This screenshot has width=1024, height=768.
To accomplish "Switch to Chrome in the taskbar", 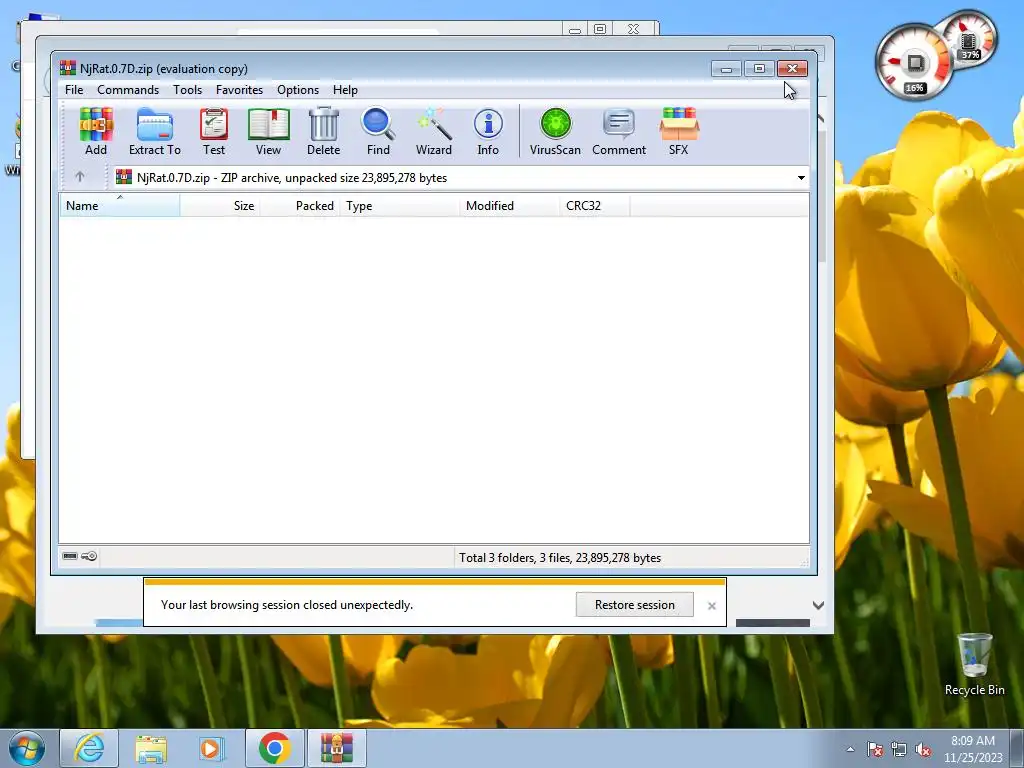I will click(x=274, y=748).
